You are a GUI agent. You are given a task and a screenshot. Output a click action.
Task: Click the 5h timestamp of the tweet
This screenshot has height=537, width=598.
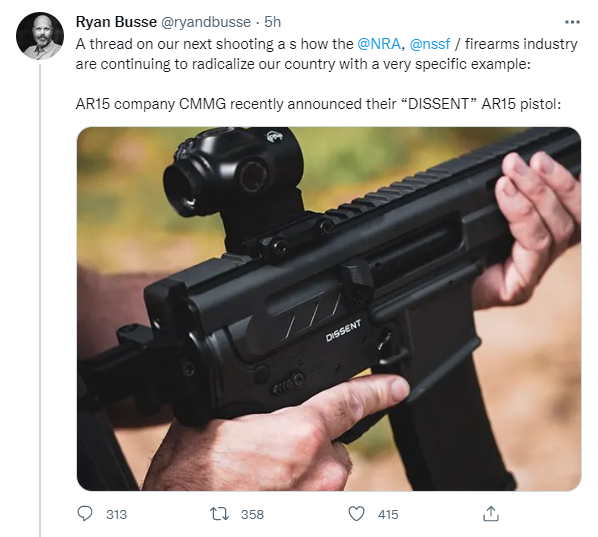pyautogui.click(x=273, y=22)
